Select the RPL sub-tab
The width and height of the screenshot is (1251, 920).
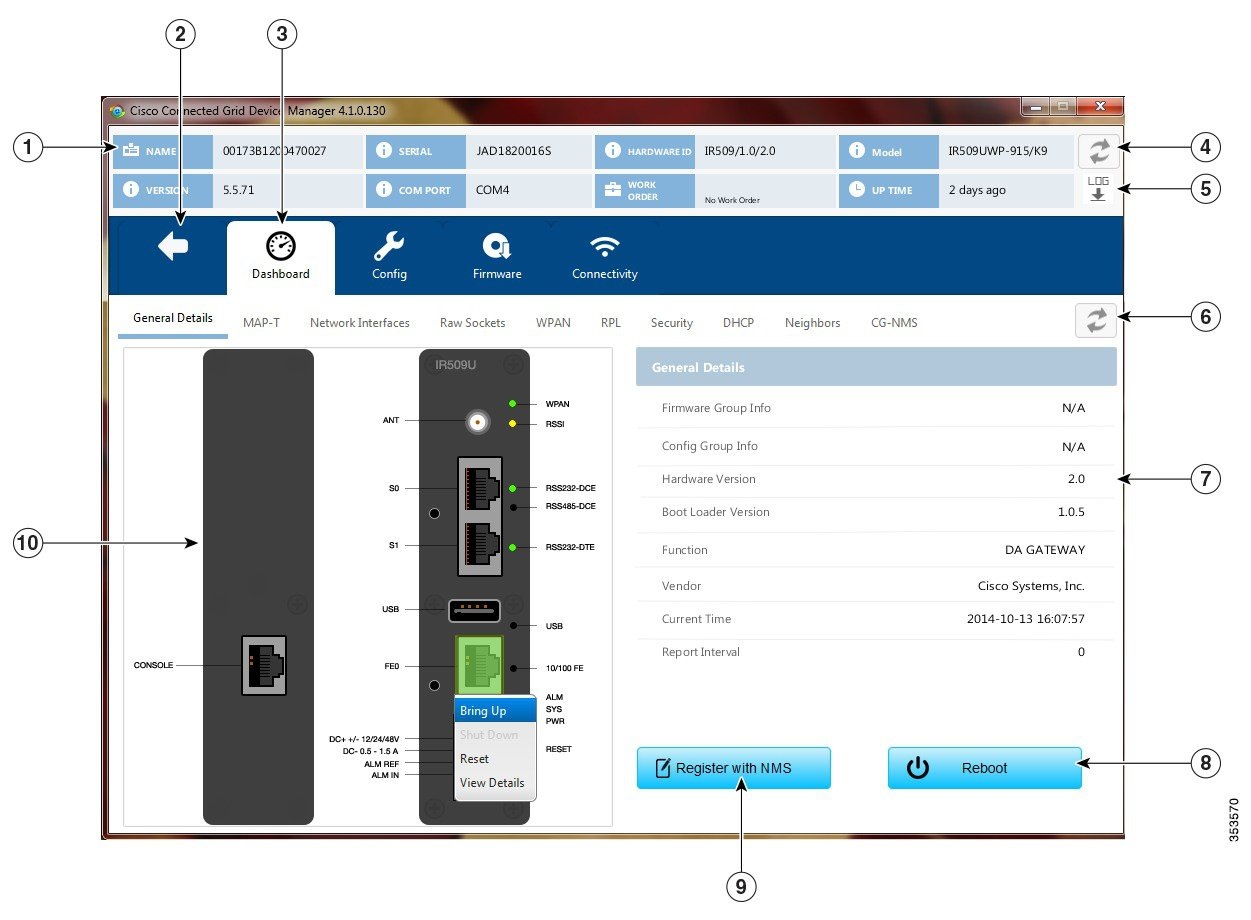(611, 323)
